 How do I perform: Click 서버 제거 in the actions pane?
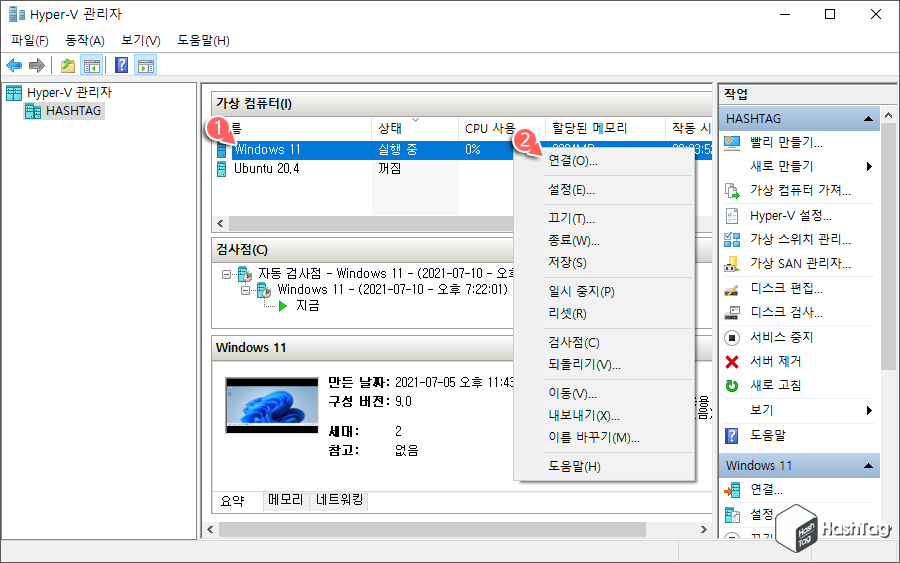pyautogui.click(x=775, y=362)
